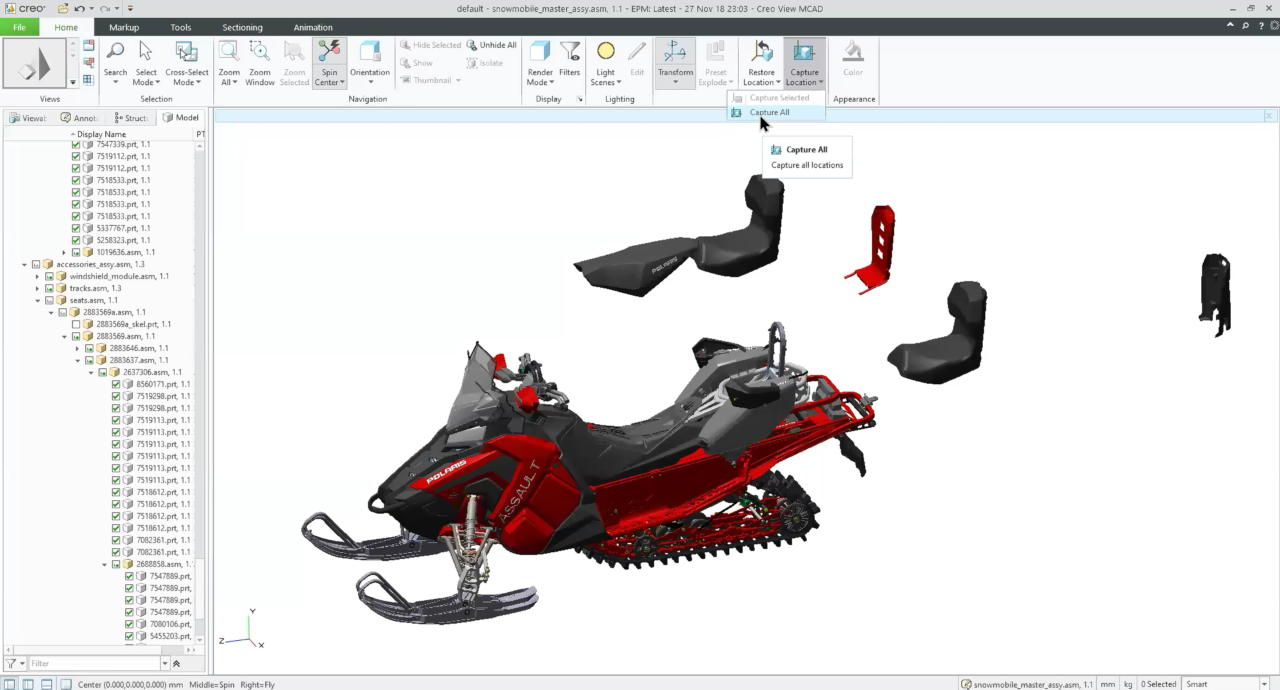Image resolution: width=1280 pixels, height=690 pixels.
Task: Uncheck the 7080106.prt checkbox
Action: [x=129, y=624]
